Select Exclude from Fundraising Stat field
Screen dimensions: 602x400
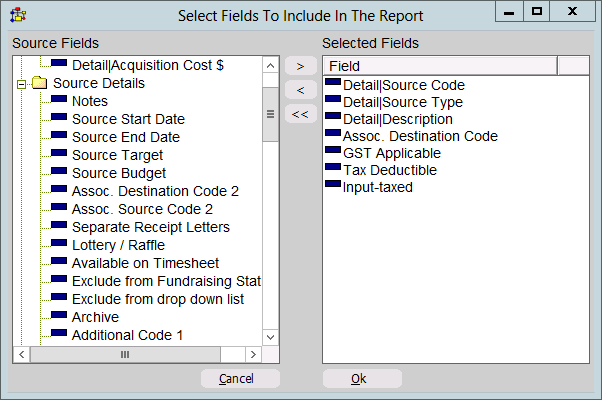[x=166, y=281]
